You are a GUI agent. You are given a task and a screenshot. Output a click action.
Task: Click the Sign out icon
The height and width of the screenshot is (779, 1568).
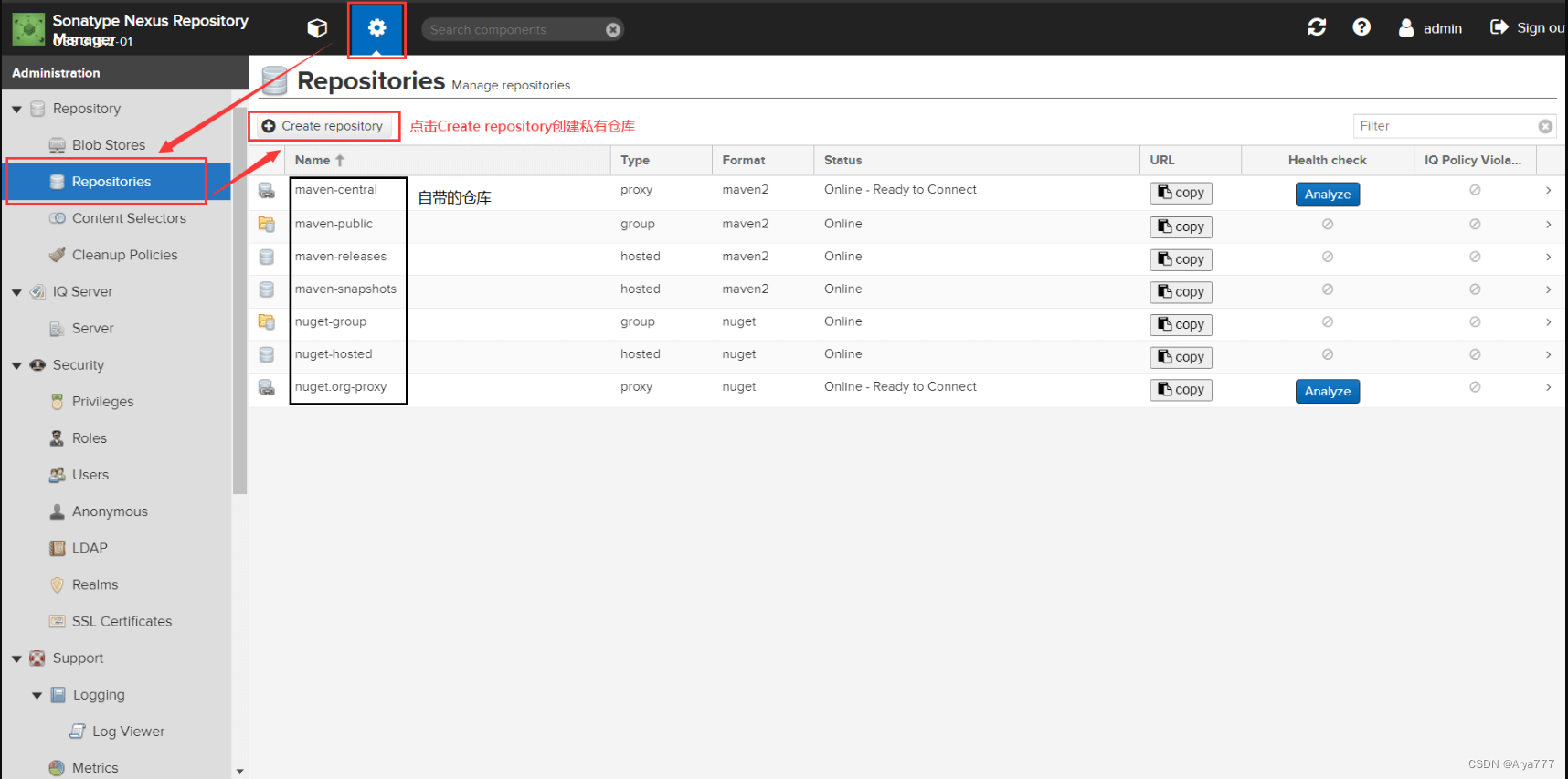1499,27
